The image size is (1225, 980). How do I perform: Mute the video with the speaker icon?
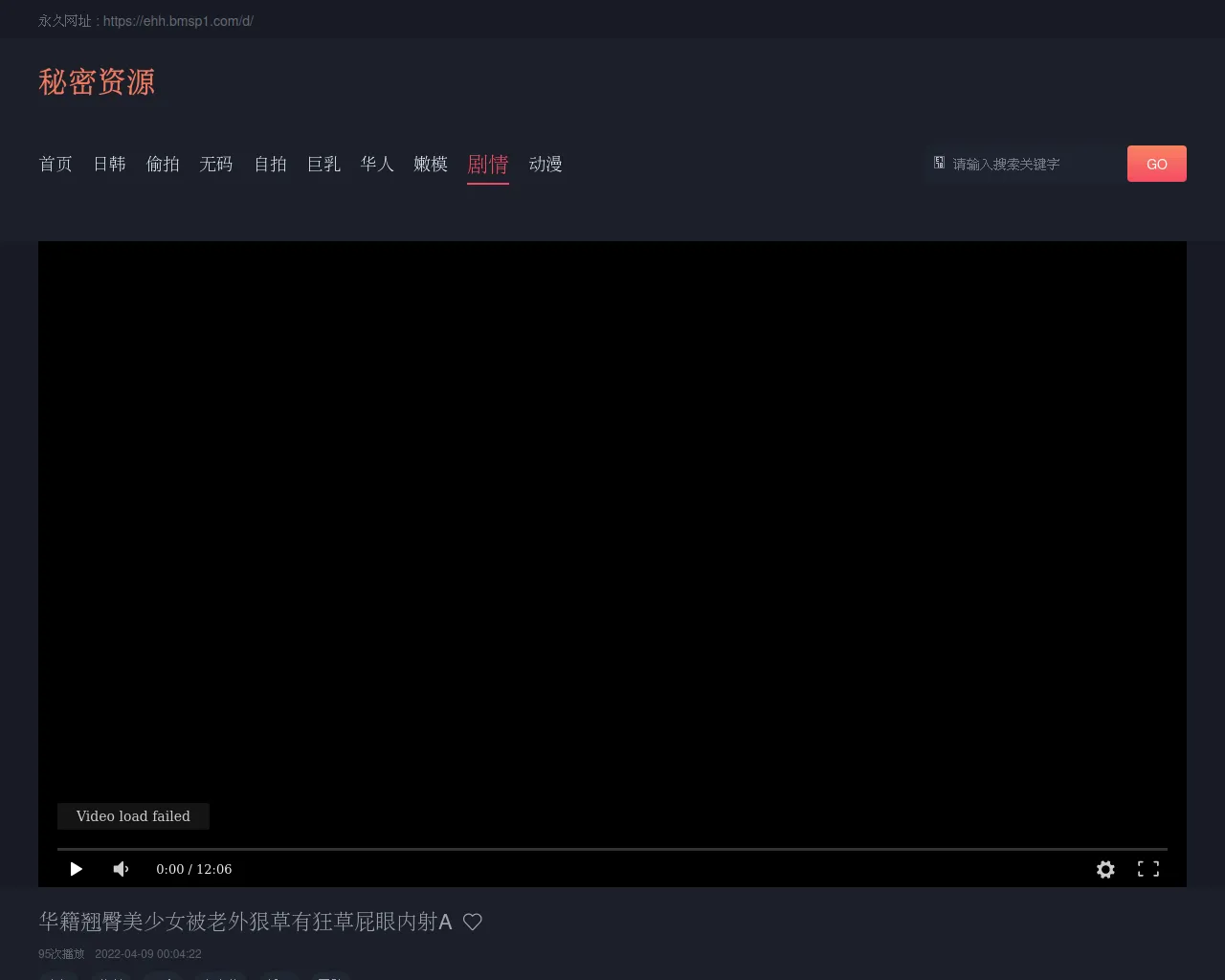121,869
